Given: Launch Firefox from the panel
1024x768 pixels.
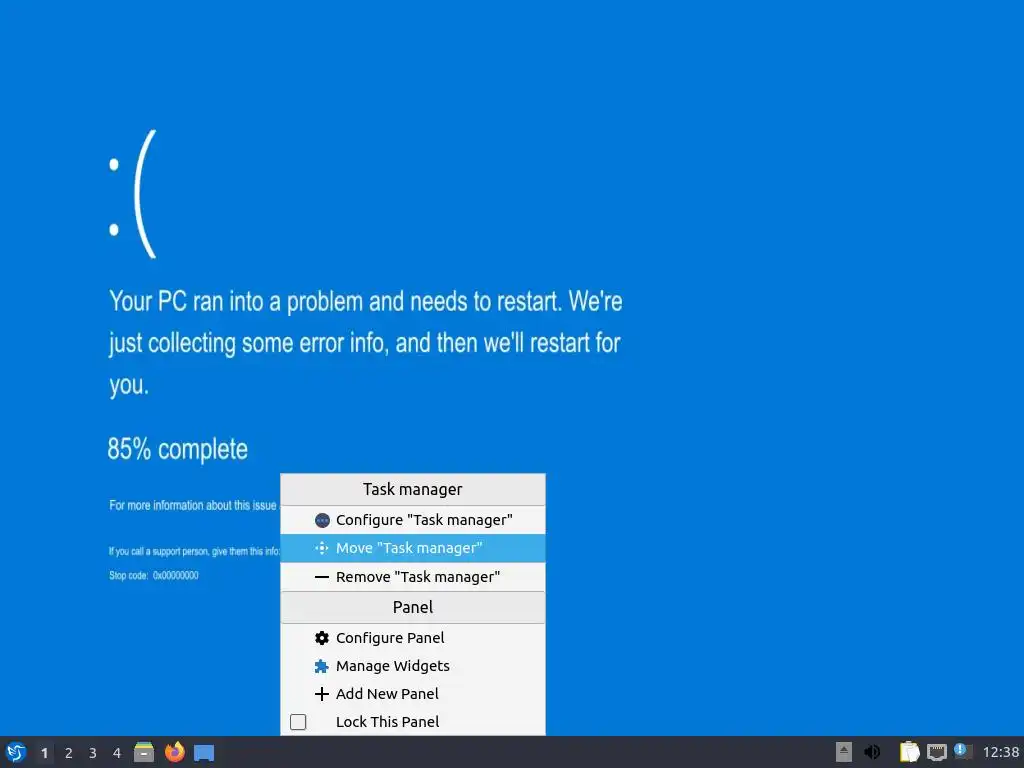Looking at the screenshot, I should tap(174, 752).
